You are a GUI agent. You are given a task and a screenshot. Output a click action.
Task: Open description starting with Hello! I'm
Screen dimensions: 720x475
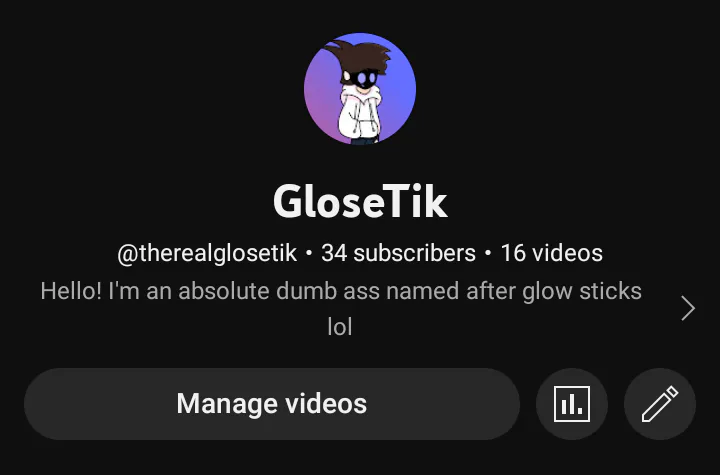(x=341, y=309)
